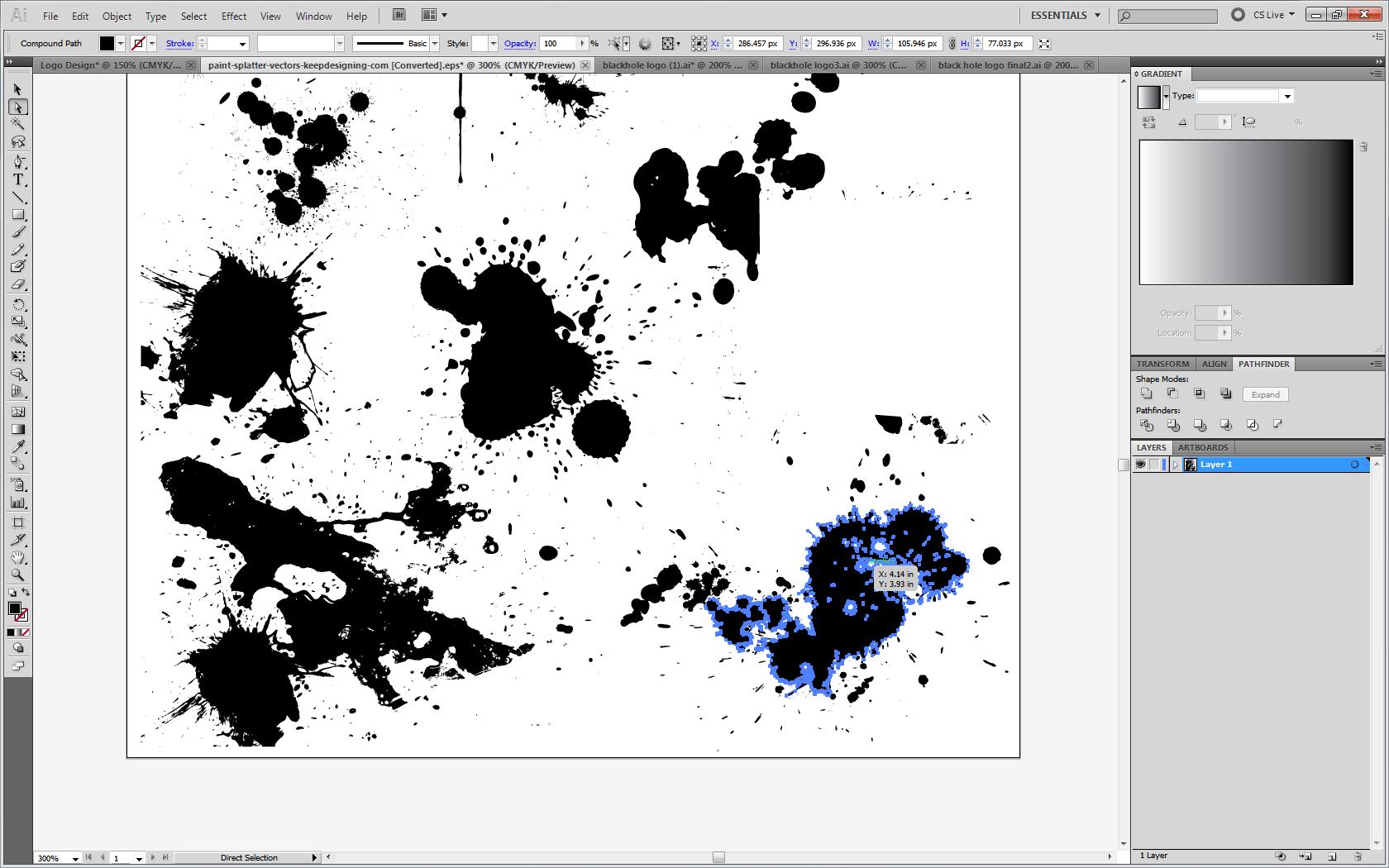Select the Magic Wand tool
This screenshot has width=1389, height=868.
(x=18, y=124)
